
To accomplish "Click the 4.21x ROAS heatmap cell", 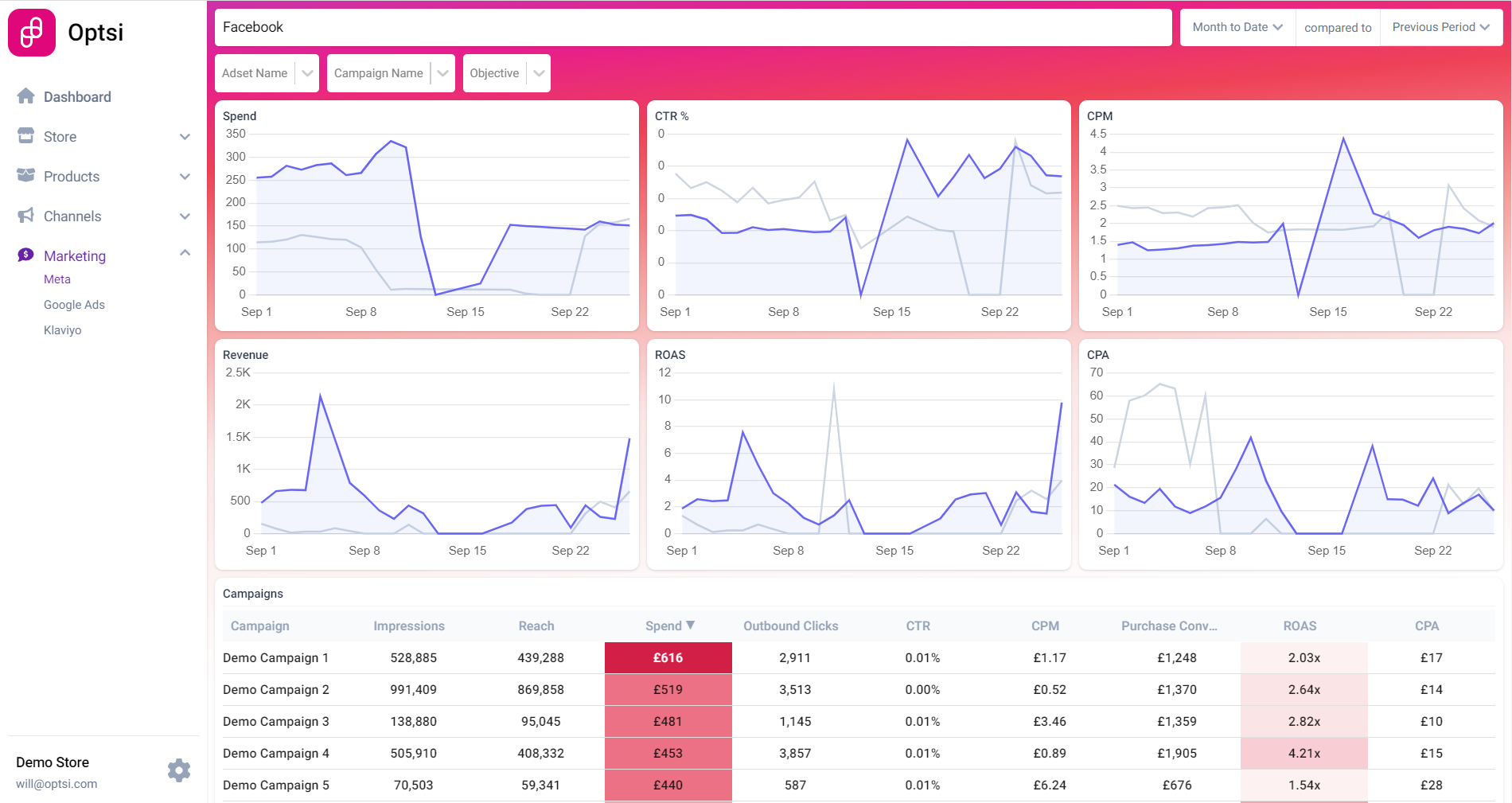I will click(x=1304, y=754).
